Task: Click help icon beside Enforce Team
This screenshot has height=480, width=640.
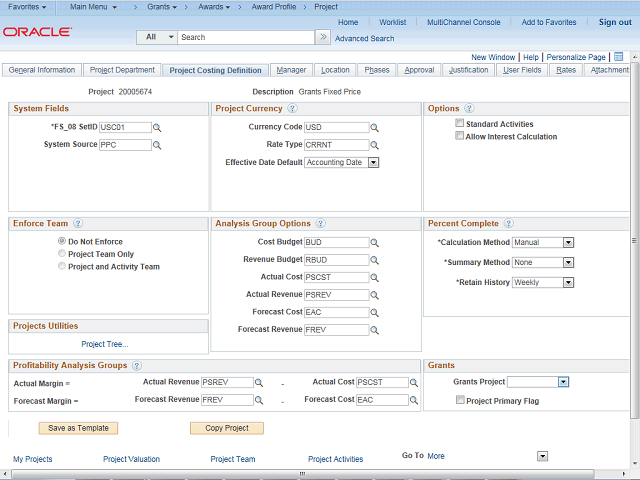Action: coord(78,224)
